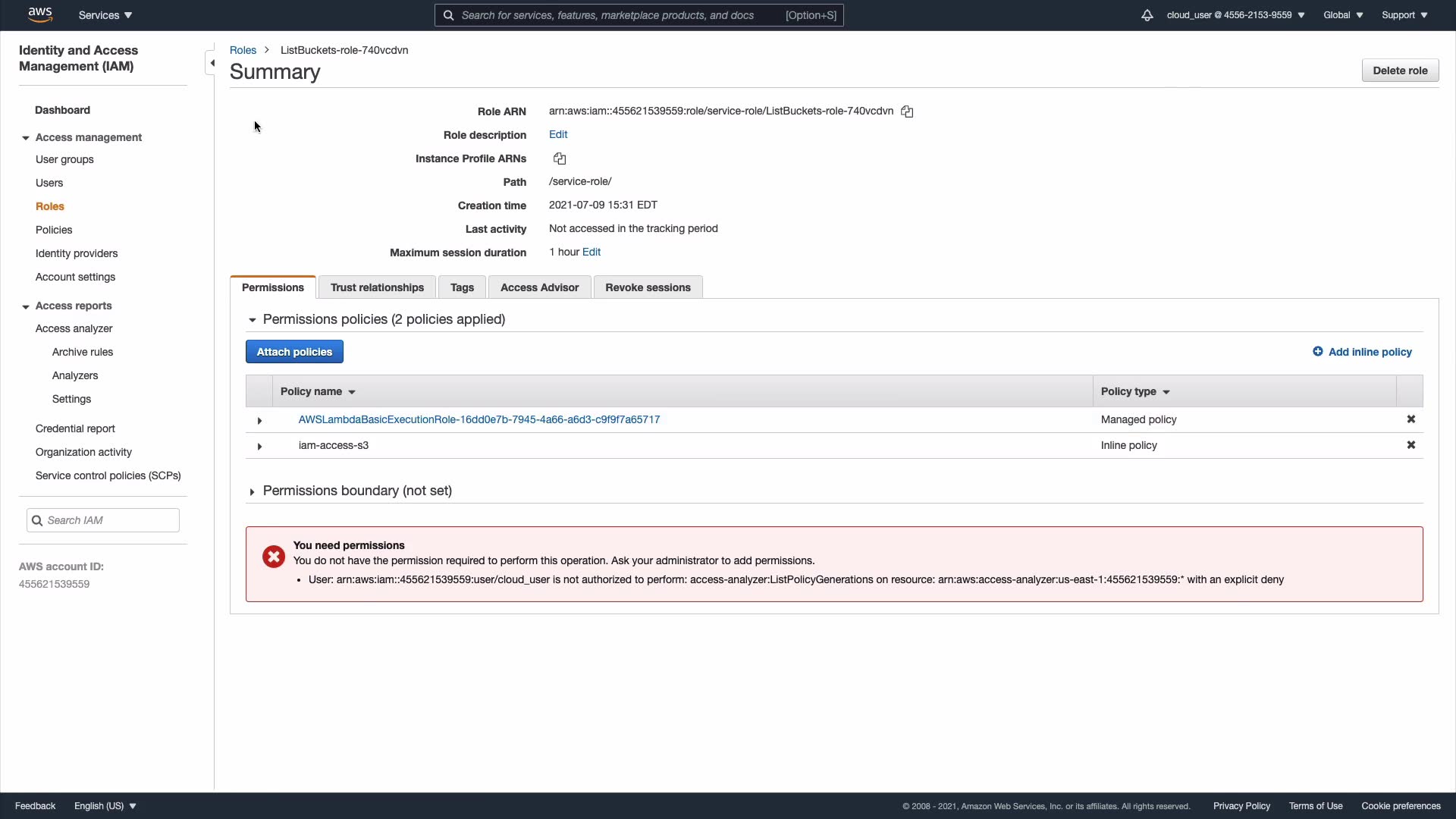
Task: Switch to the Trust relationships tab
Action: (377, 287)
